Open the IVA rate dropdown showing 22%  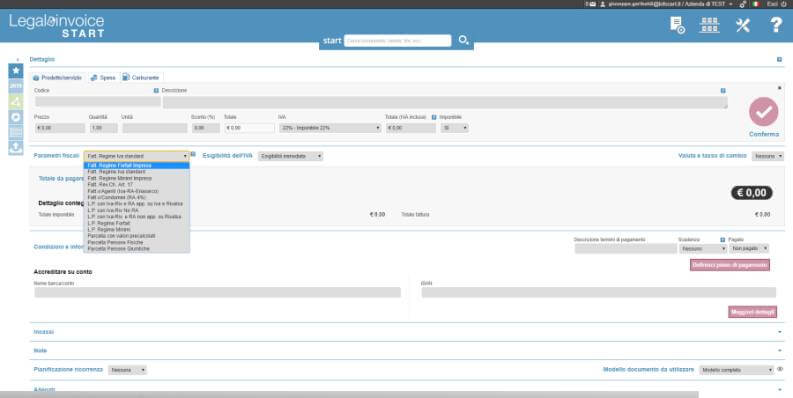coord(330,128)
